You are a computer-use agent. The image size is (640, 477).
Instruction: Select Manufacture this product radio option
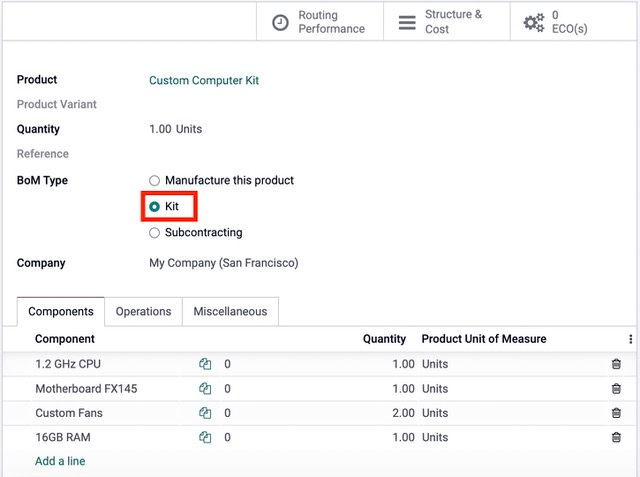coord(154,181)
